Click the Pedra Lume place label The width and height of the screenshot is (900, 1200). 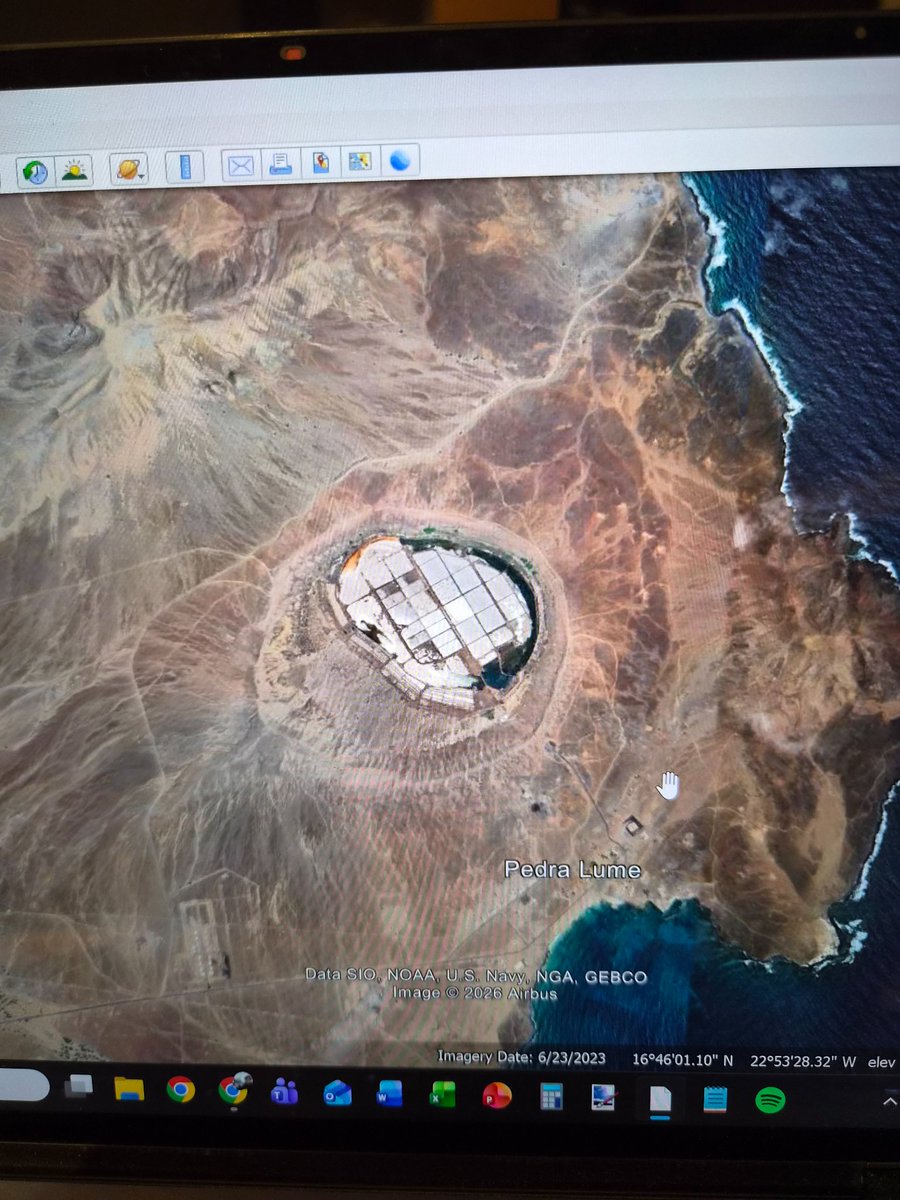[572, 870]
